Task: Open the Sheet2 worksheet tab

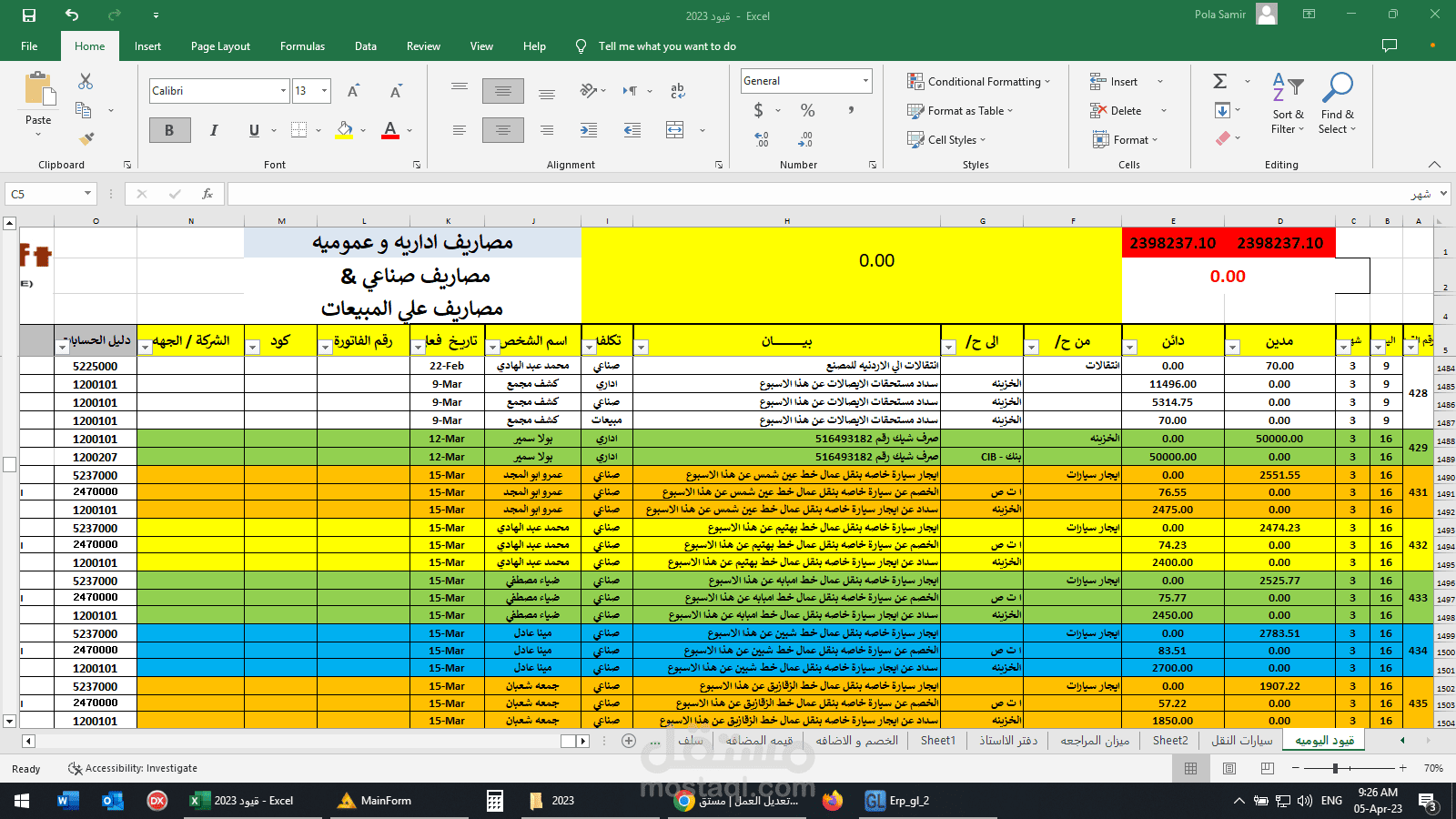Action: pyautogui.click(x=1170, y=740)
